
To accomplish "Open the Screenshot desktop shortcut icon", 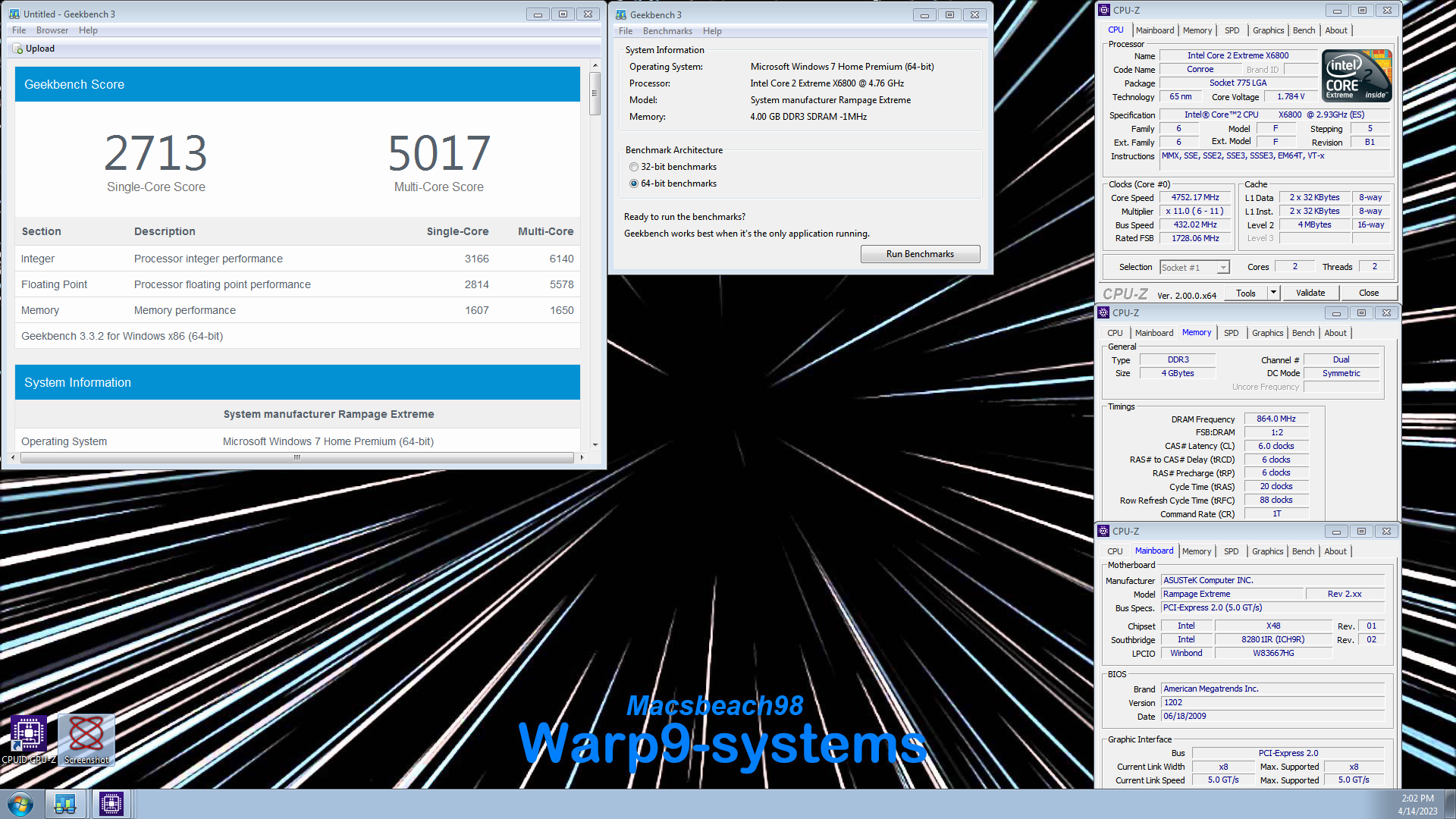I will coord(86,739).
